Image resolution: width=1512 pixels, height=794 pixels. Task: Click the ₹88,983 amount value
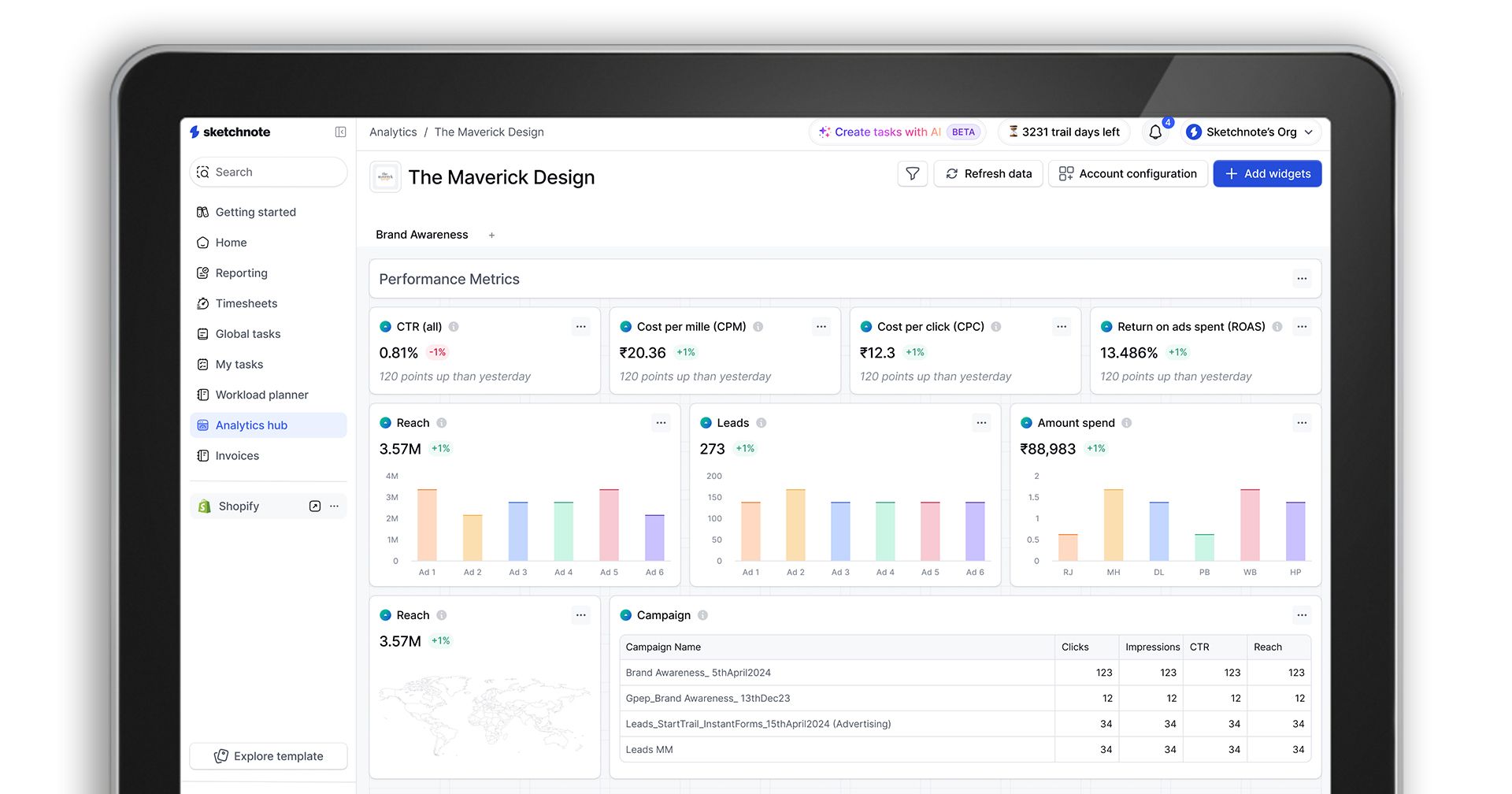(x=1047, y=449)
